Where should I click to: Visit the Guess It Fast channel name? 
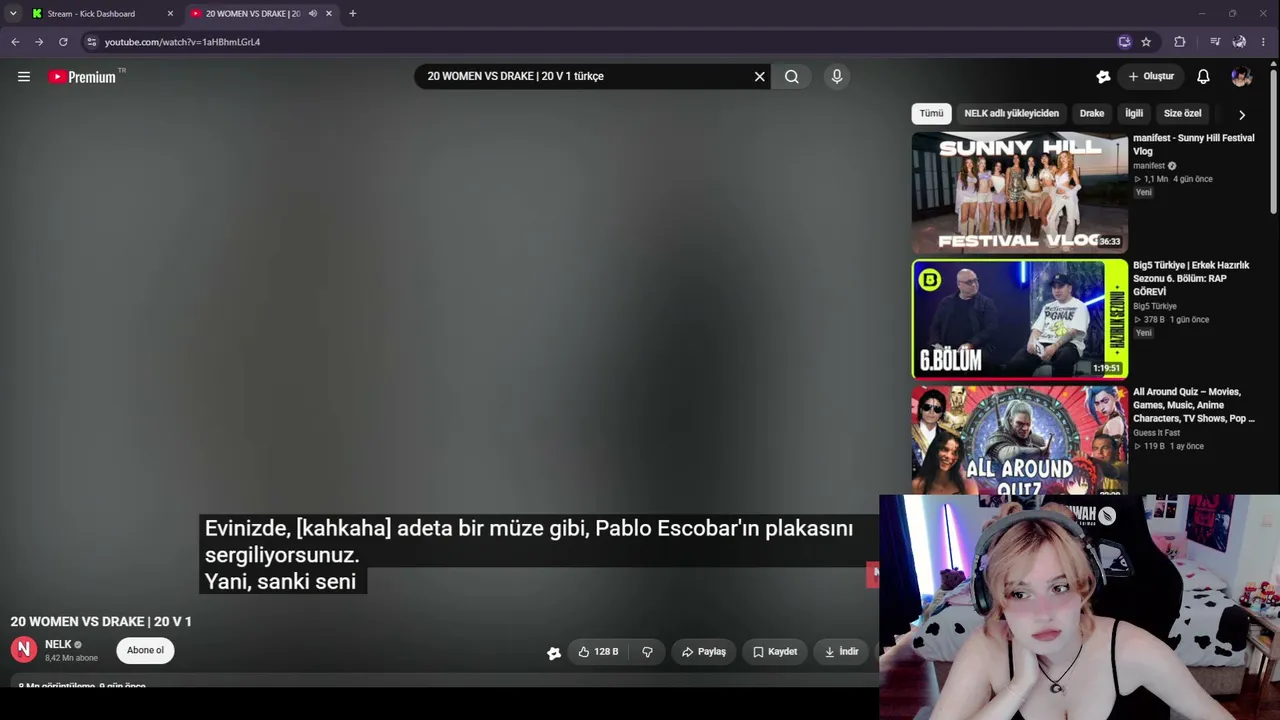point(1157,433)
